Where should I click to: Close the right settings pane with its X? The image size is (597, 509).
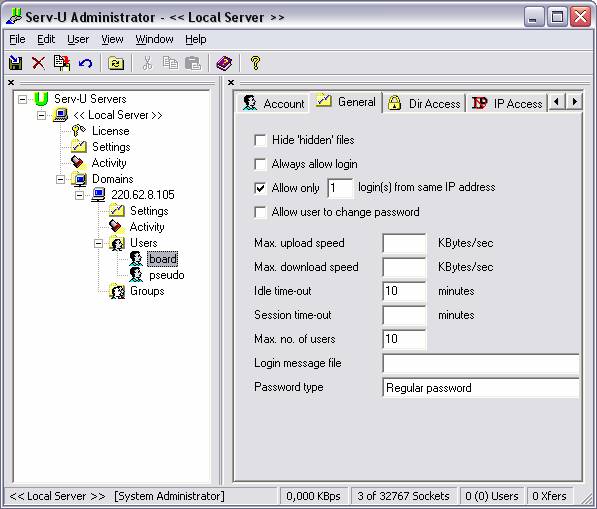point(231,82)
